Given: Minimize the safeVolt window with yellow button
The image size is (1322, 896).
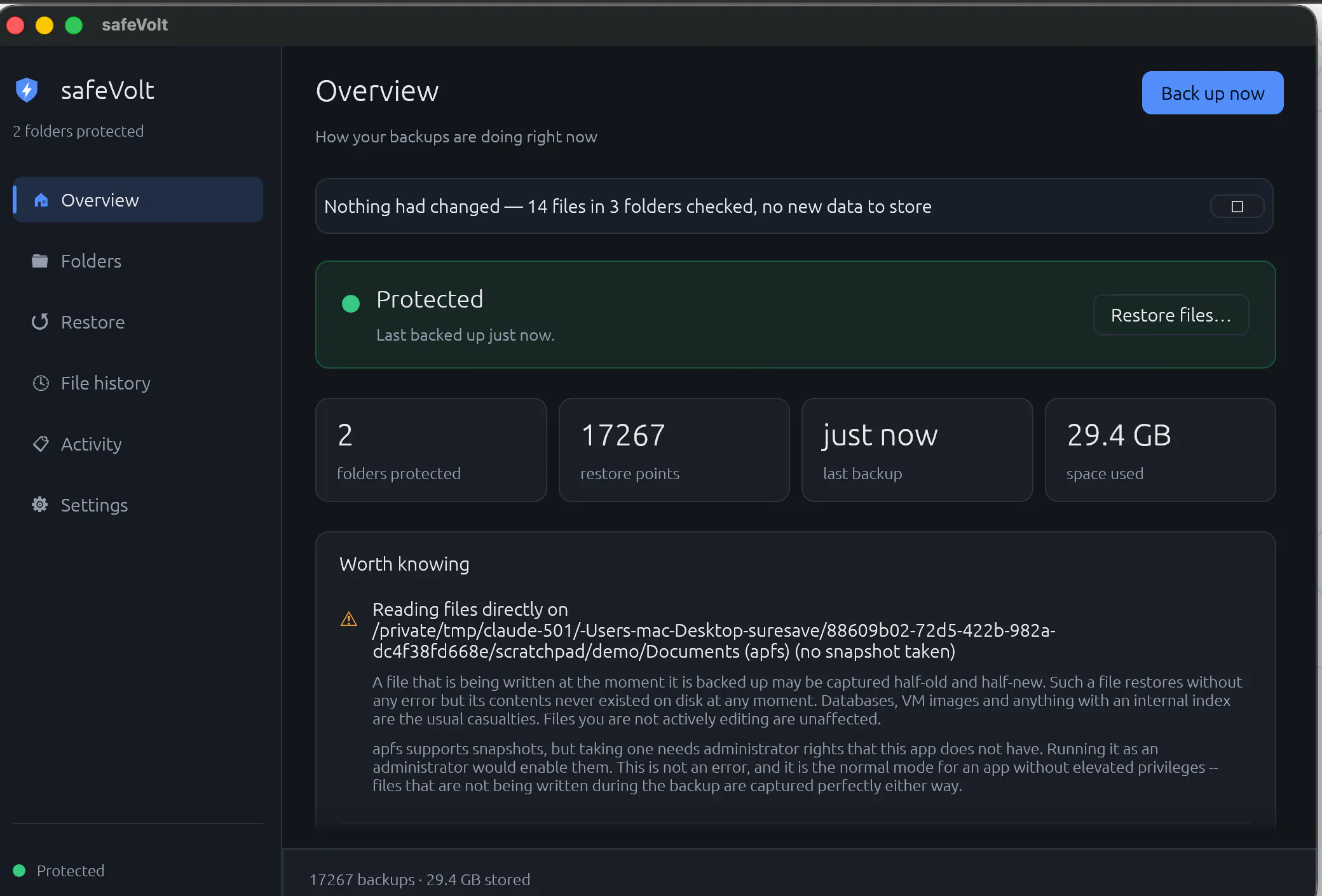Looking at the screenshot, I should pyautogui.click(x=44, y=25).
